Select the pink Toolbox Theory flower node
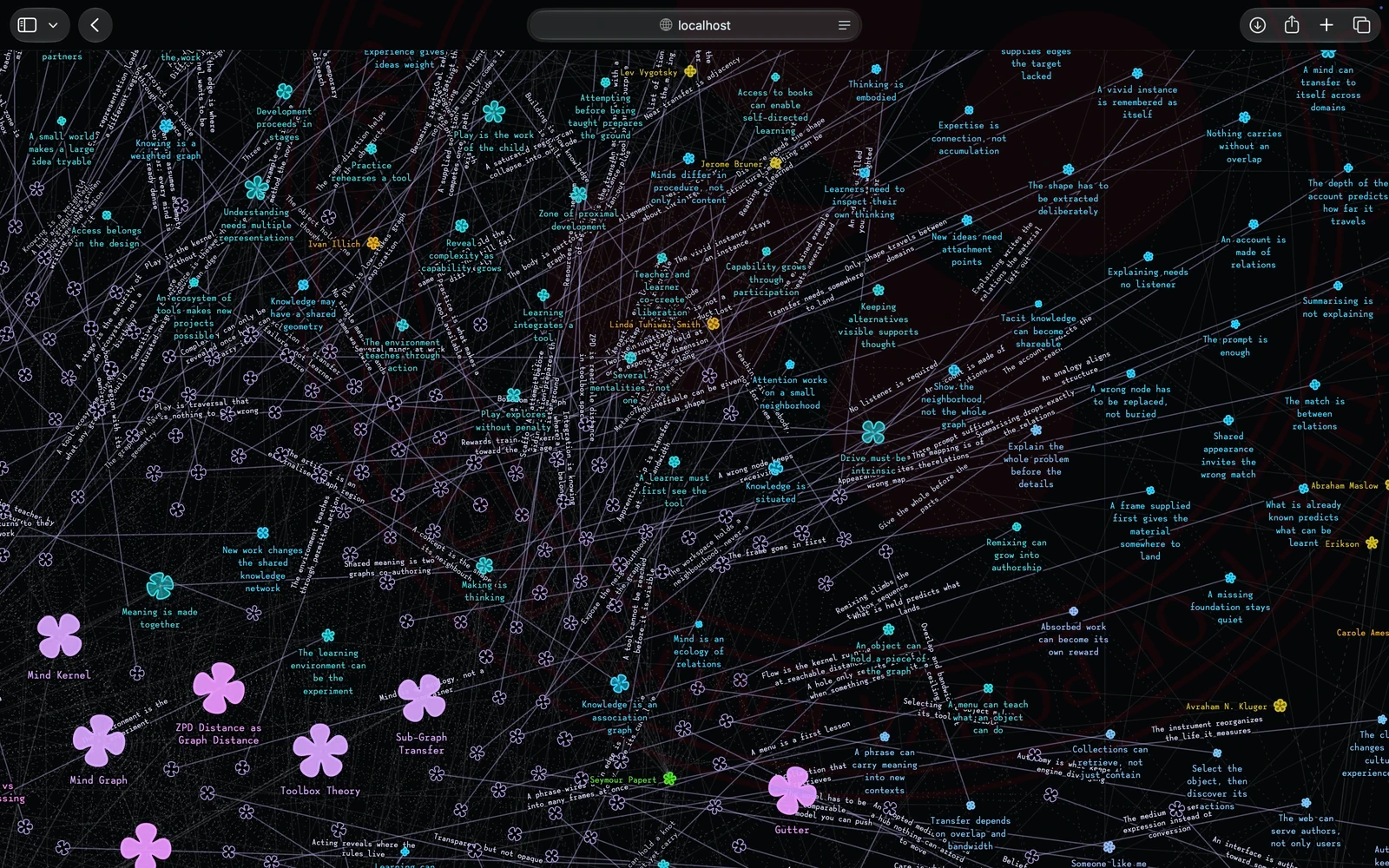 tap(320, 751)
